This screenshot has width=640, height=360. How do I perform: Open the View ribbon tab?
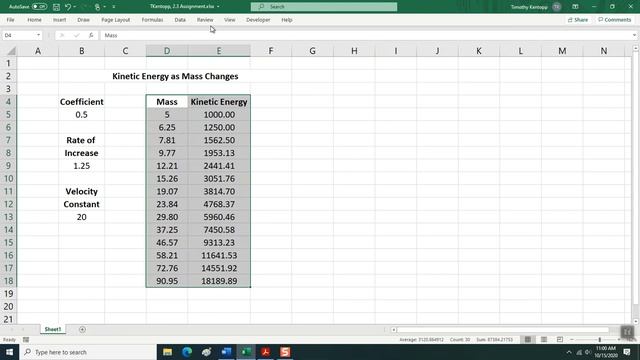pyautogui.click(x=229, y=20)
